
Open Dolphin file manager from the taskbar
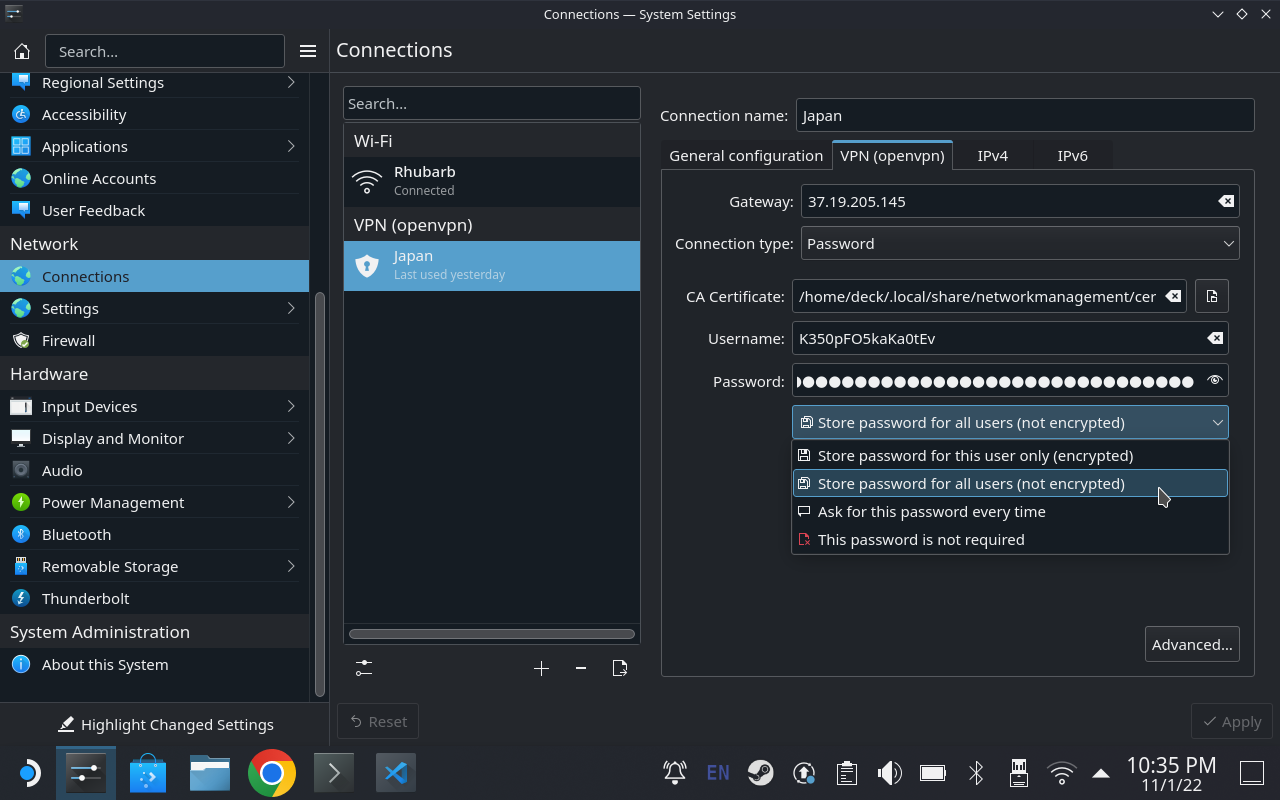click(x=210, y=773)
